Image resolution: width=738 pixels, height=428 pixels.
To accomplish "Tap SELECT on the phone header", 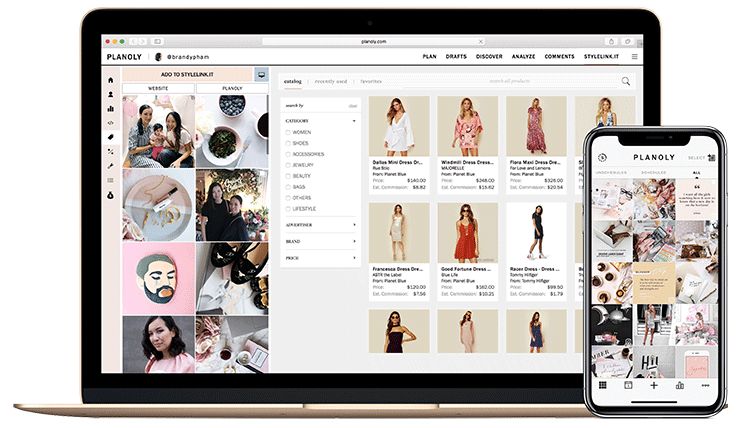I will pyautogui.click(x=696, y=158).
